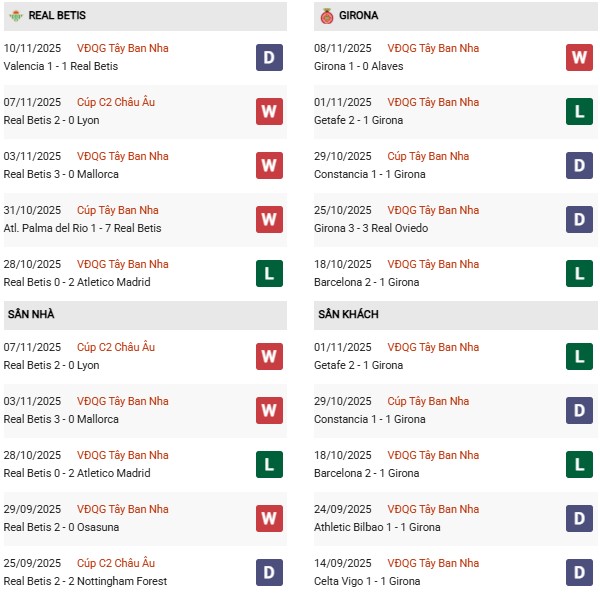Click the D badge for Real Betis vs Nottingham Forest
This screenshot has width=600, height=593.
[269, 572]
